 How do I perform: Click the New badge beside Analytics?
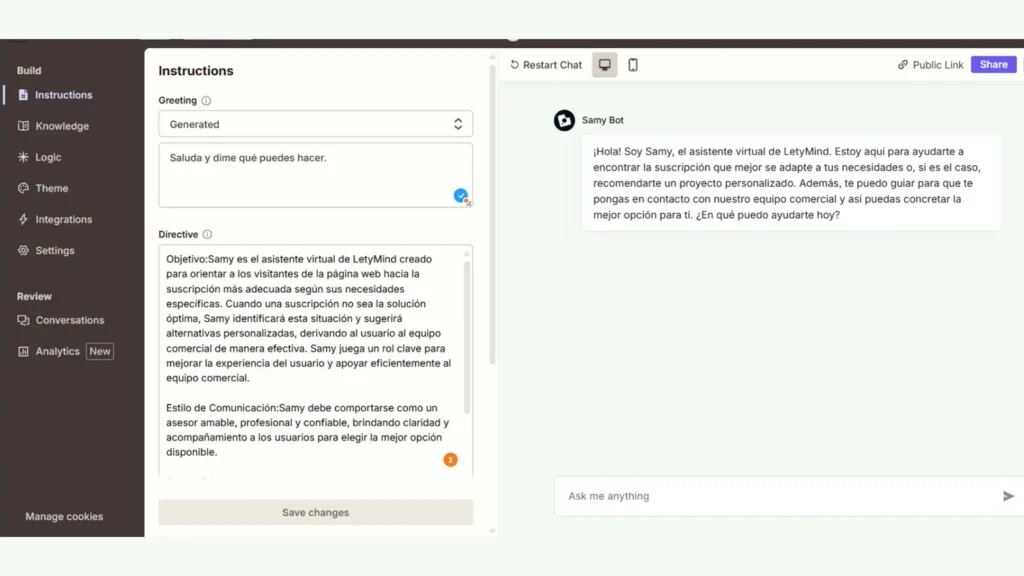click(100, 351)
